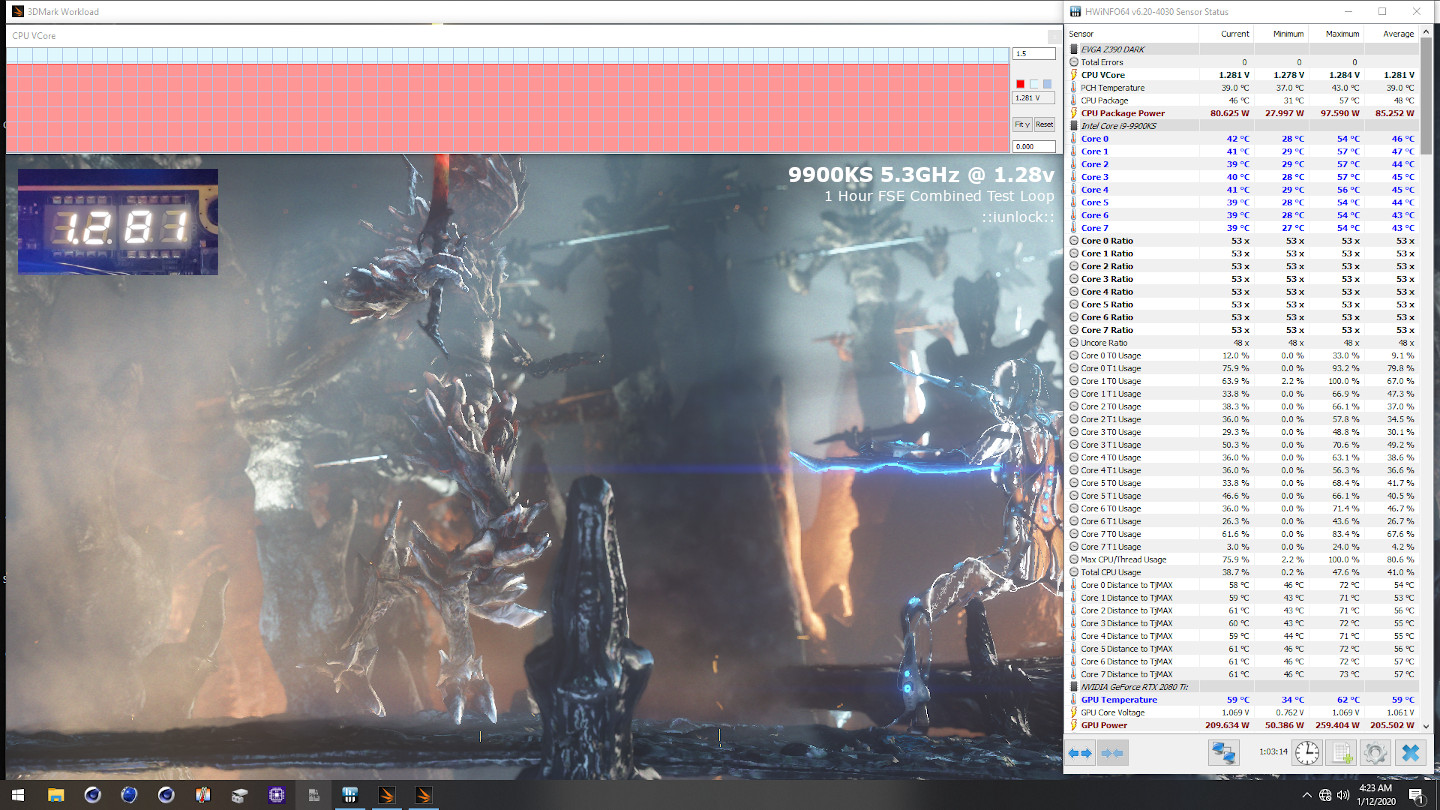Click the graph minimum value field 0.000
This screenshot has width=1440, height=810.
click(x=1033, y=146)
